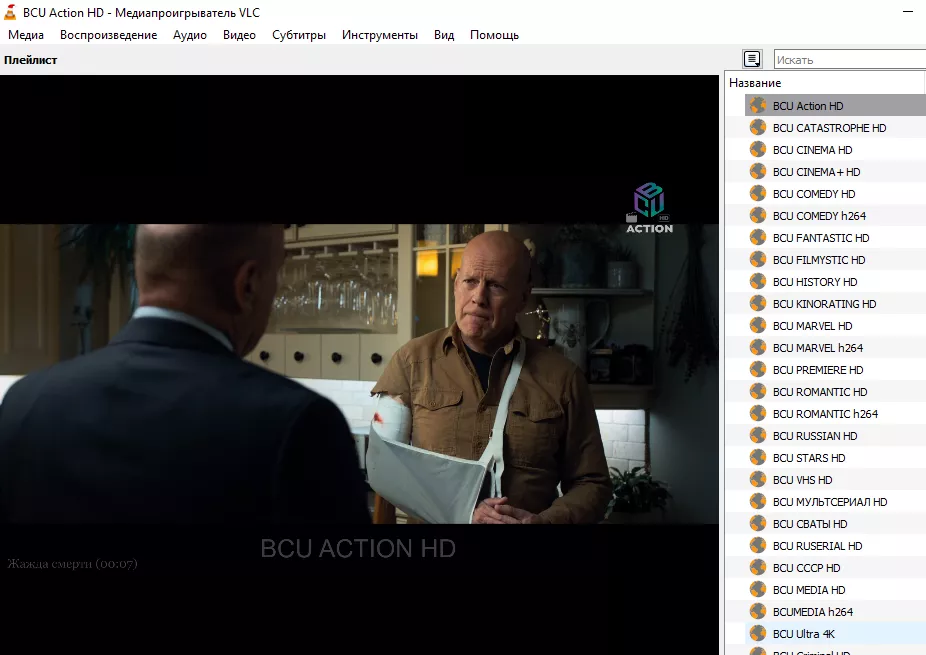This screenshot has width=926, height=655.
Task: Minimize the VLC window
Action: coord(908,11)
